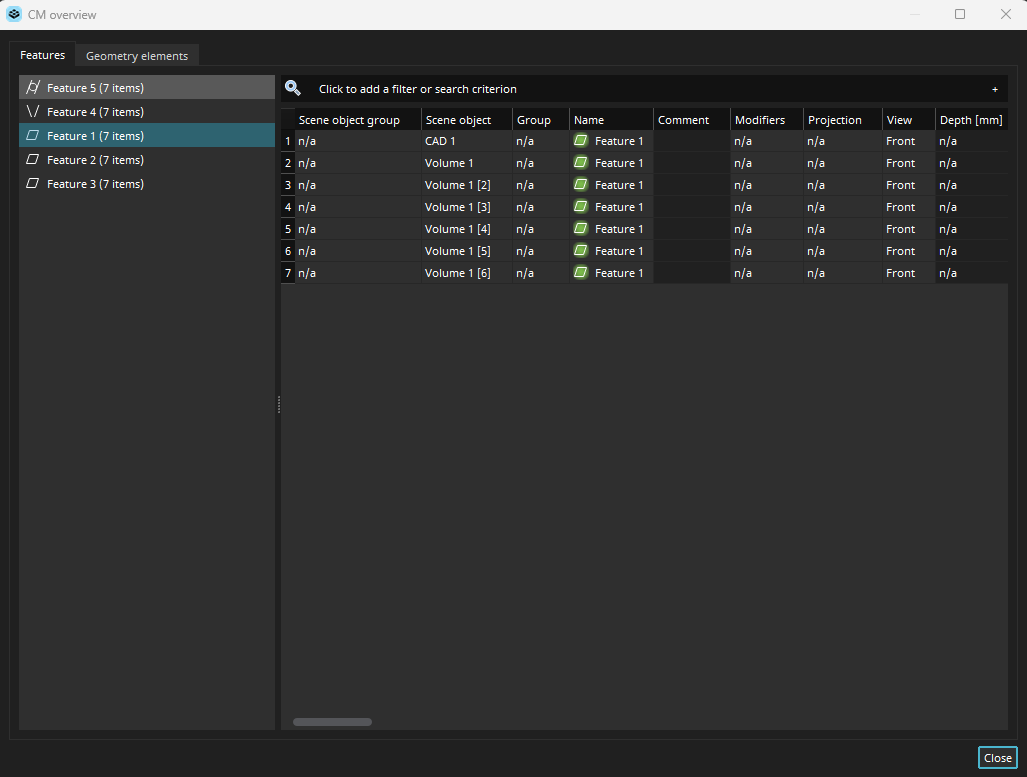Click green Feature 1 icon in Volume 1 [6] row
This screenshot has width=1027, height=777.
[581, 273]
